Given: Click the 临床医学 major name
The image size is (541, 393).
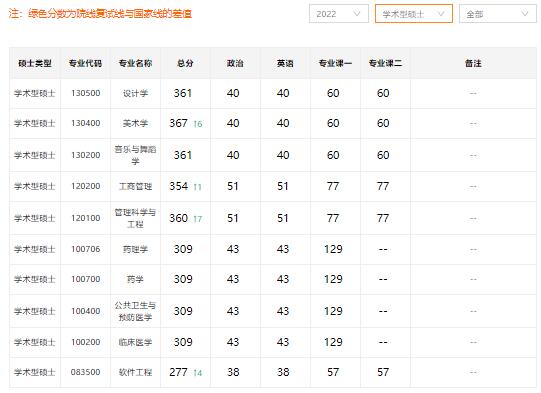Looking at the screenshot, I should click(135, 342).
